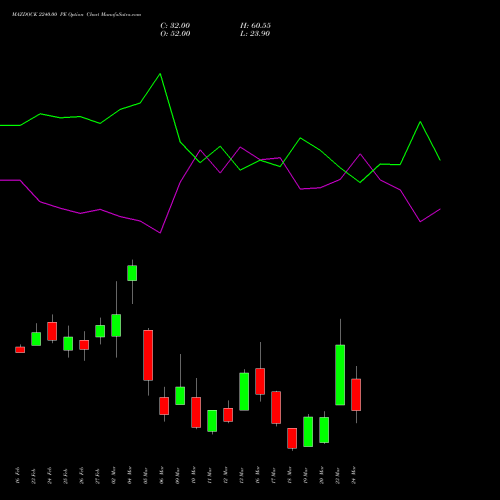500x500 pixels.
Task: Click the 24 Mar date label
Action: pos(354,475)
